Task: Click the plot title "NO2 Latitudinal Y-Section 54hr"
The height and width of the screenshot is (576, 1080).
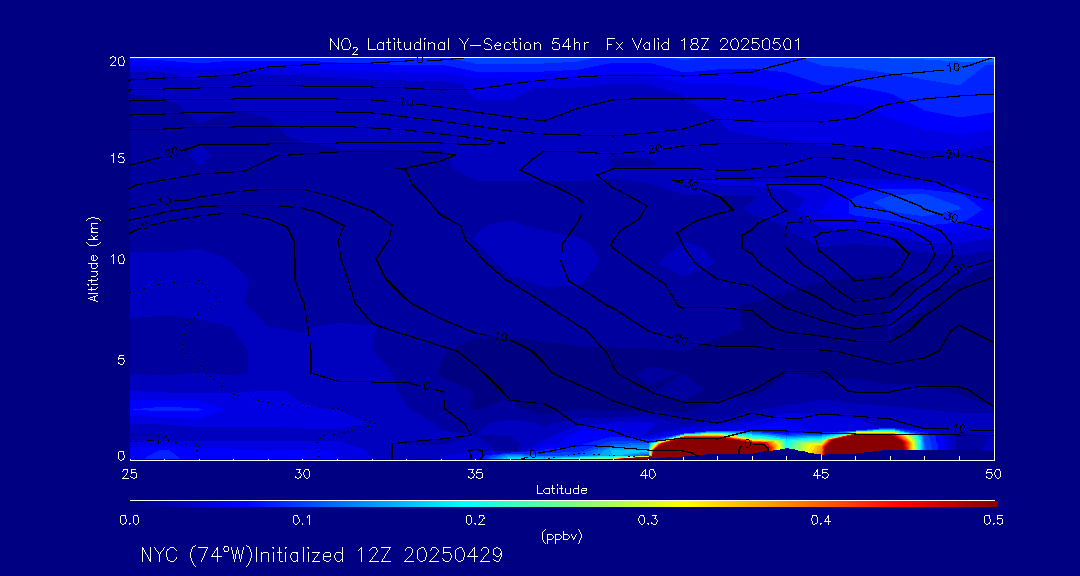Action: [x=459, y=45]
